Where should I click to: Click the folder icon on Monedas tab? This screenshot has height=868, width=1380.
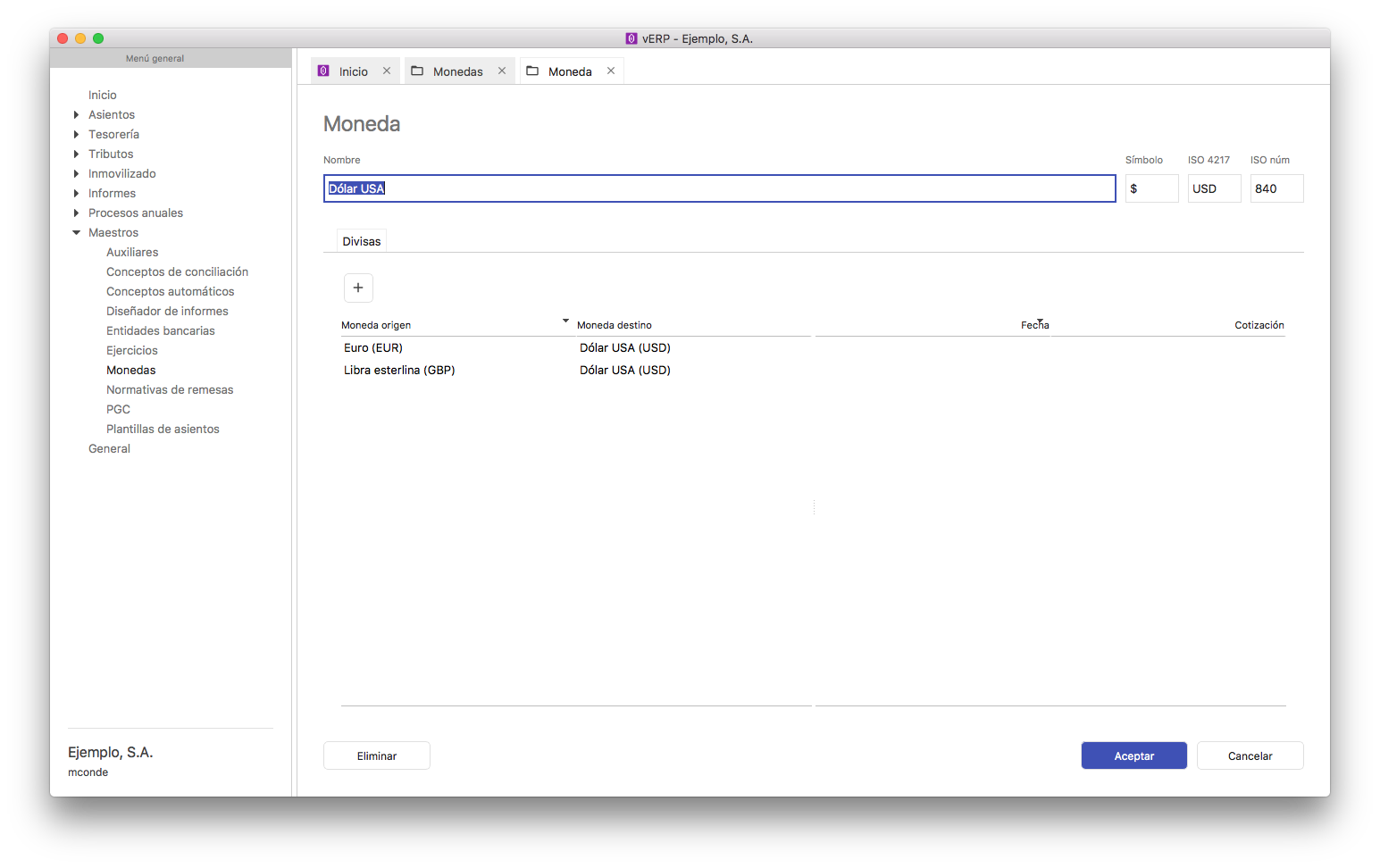(417, 71)
